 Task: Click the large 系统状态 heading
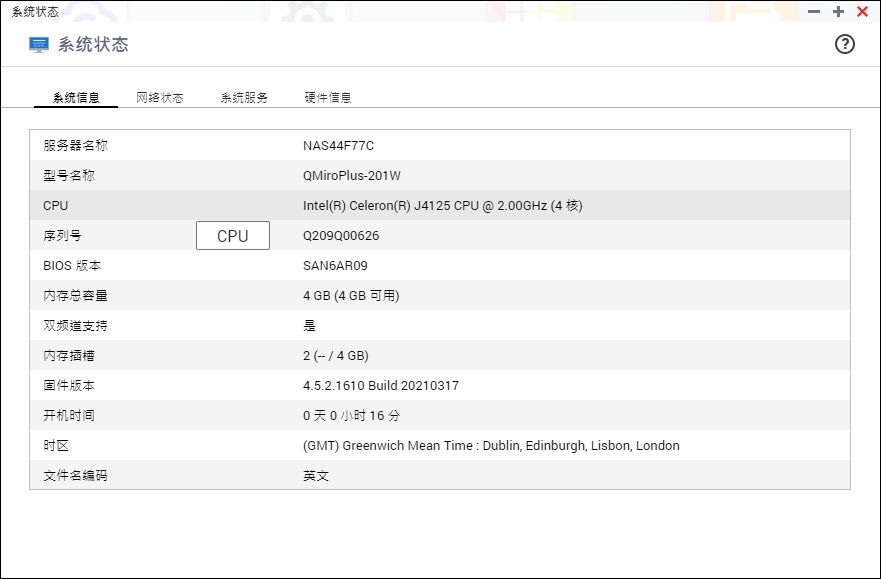coord(93,45)
